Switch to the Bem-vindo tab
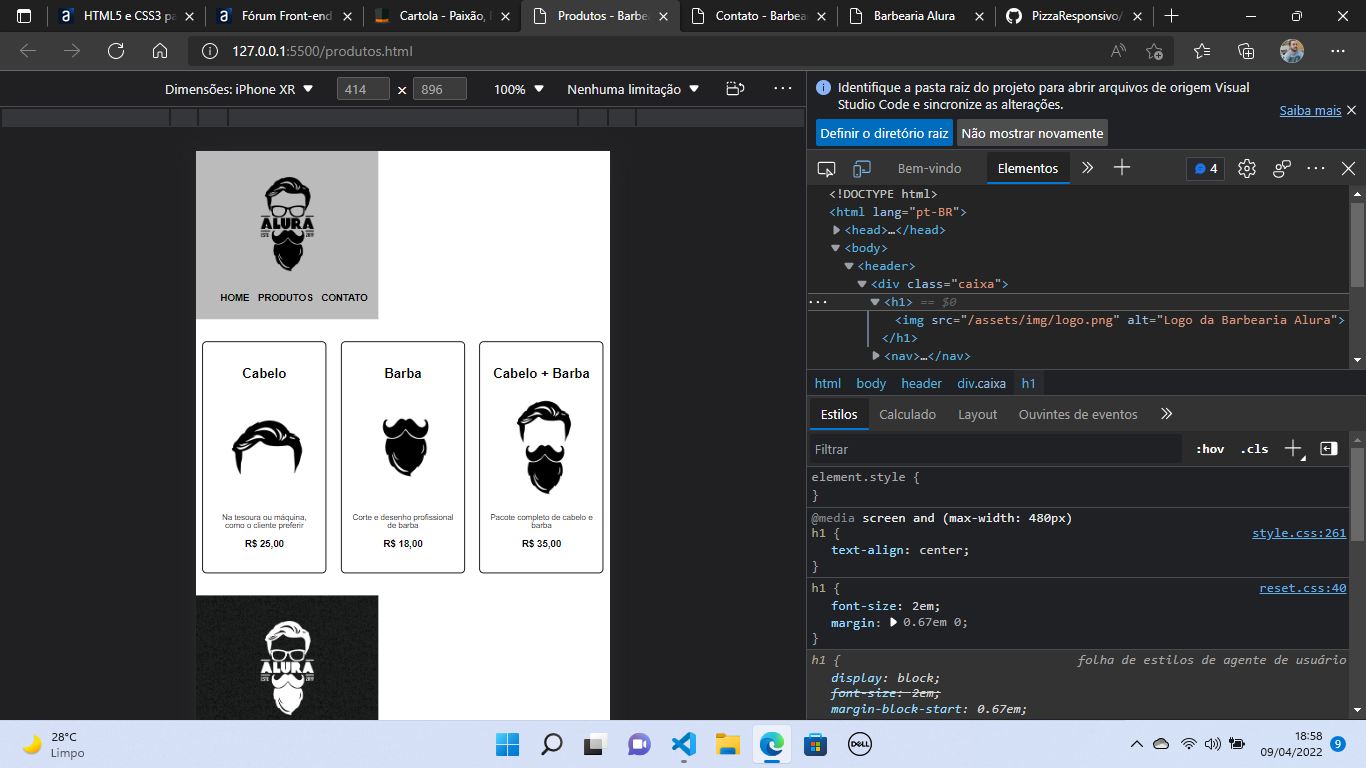The image size is (1366, 768). (929, 168)
